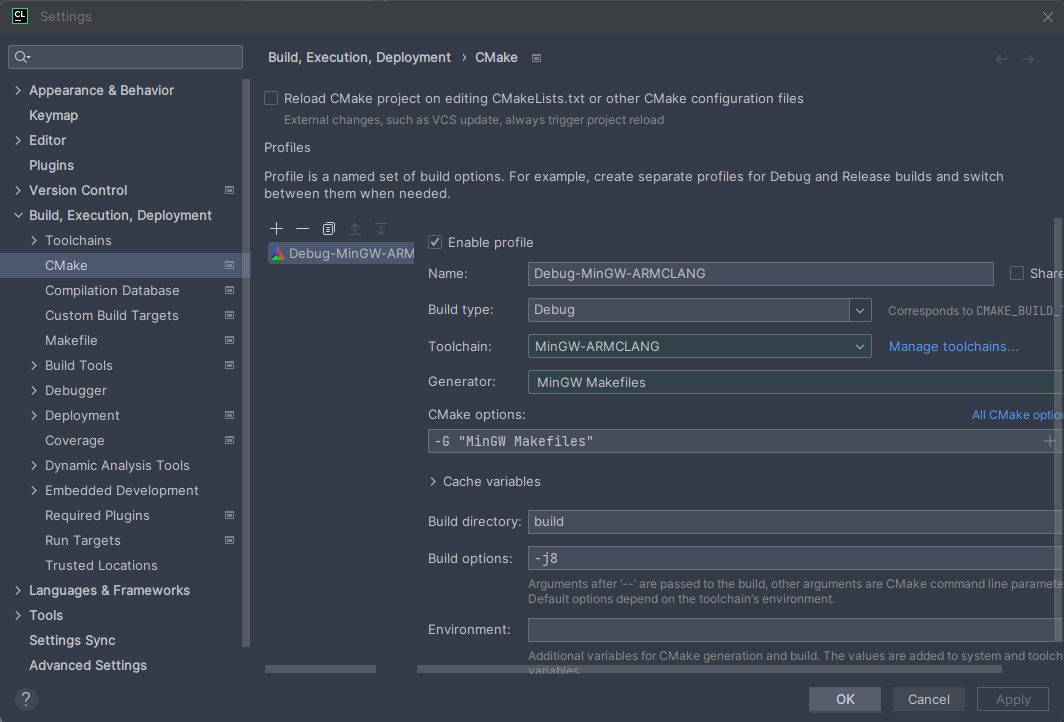1064x722 pixels.
Task: Expand Languages & Frameworks category
Action: point(18,590)
